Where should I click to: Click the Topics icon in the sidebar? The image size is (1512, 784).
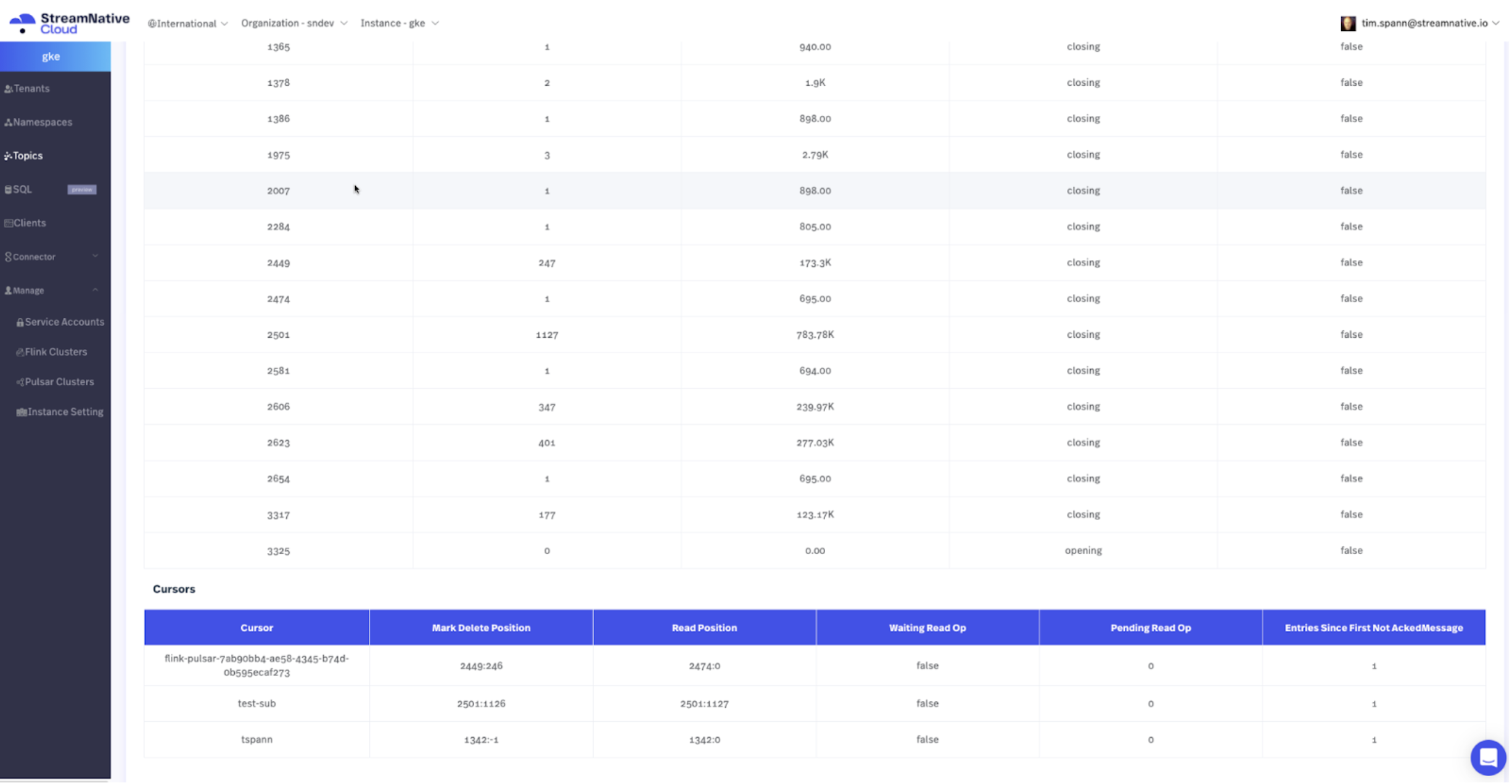coord(7,155)
